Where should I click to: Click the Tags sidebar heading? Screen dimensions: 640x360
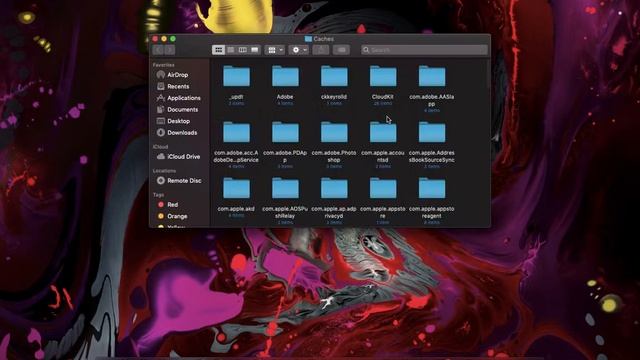[x=158, y=195]
